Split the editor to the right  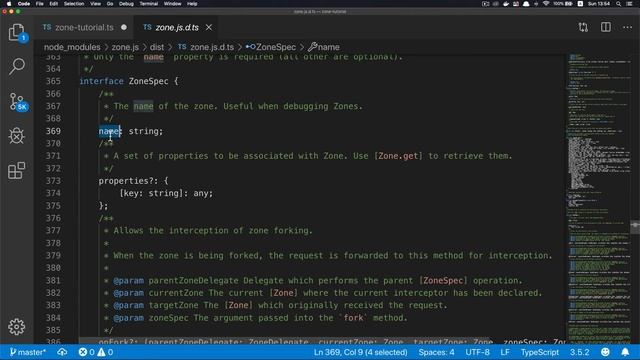[x=606, y=27]
